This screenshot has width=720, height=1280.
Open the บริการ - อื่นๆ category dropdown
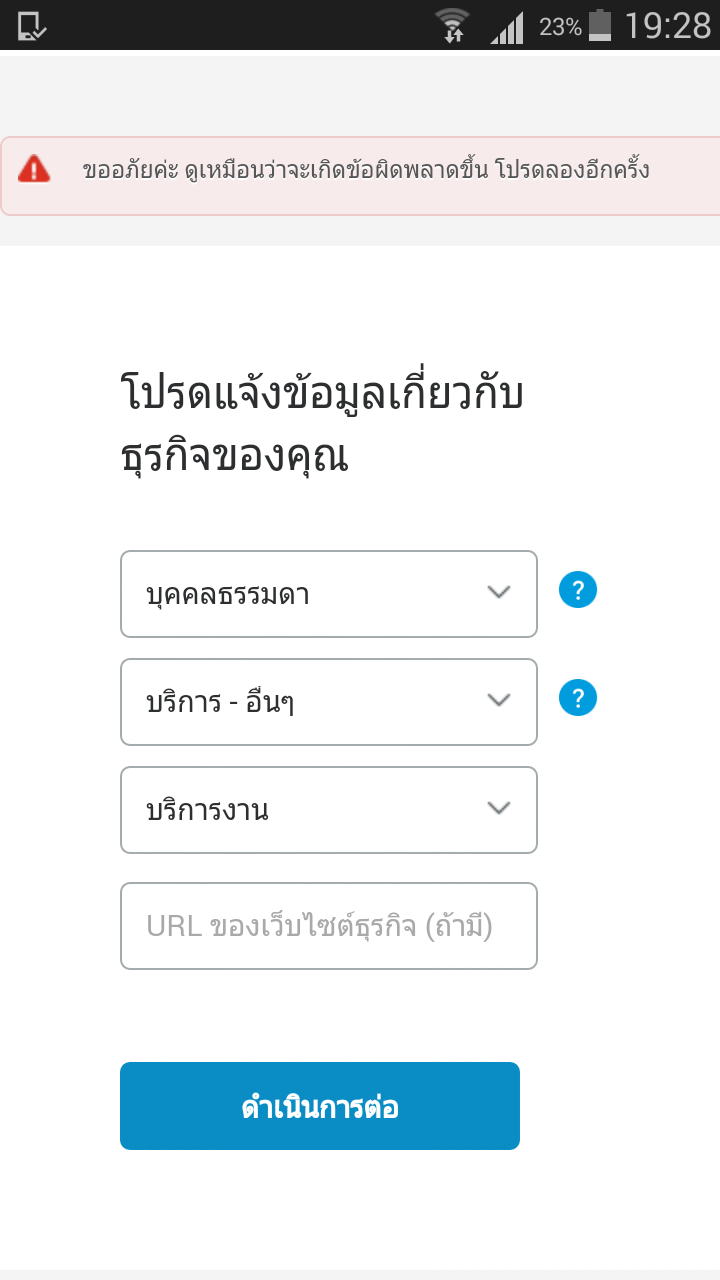click(329, 702)
